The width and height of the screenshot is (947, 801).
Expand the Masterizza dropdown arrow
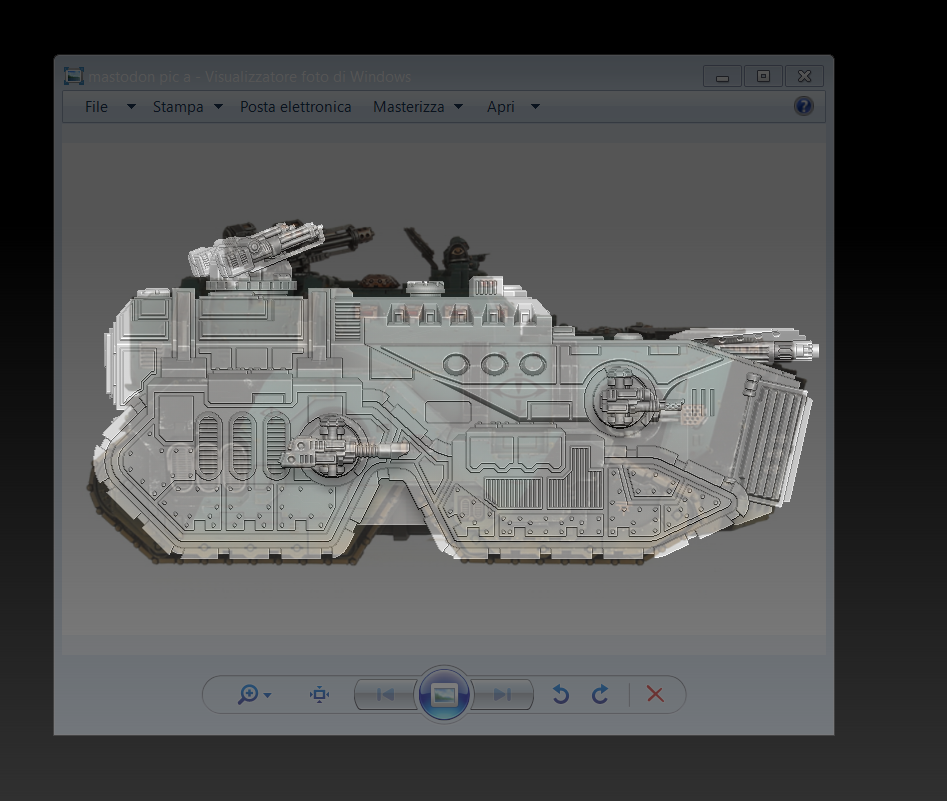[458, 107]
